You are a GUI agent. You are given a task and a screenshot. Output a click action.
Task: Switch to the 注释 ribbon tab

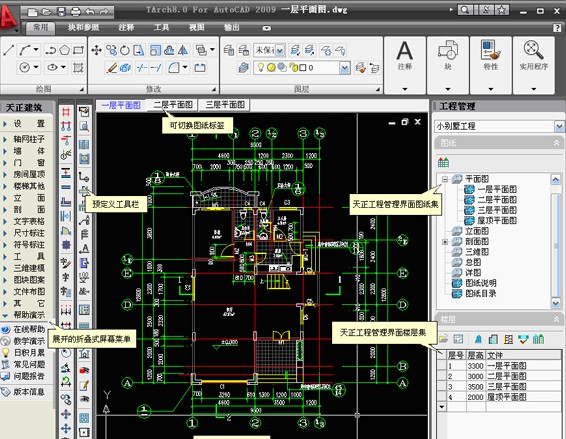tap(126, 27)
